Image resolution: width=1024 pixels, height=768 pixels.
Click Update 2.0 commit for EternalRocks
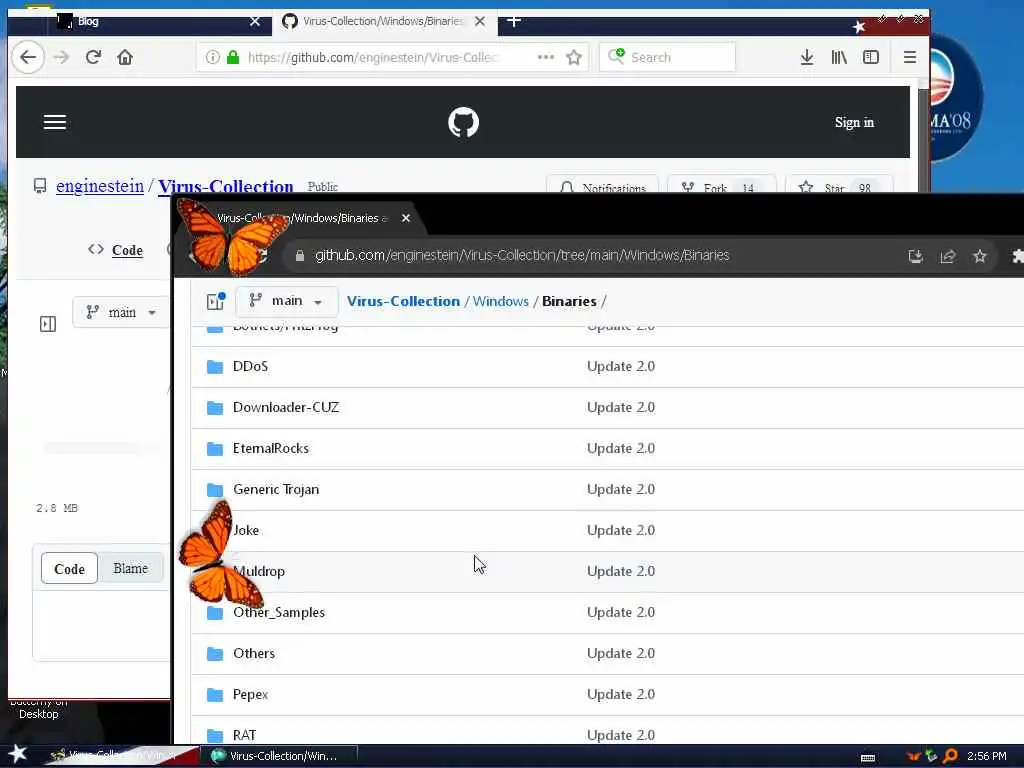(x=621, y=449)
